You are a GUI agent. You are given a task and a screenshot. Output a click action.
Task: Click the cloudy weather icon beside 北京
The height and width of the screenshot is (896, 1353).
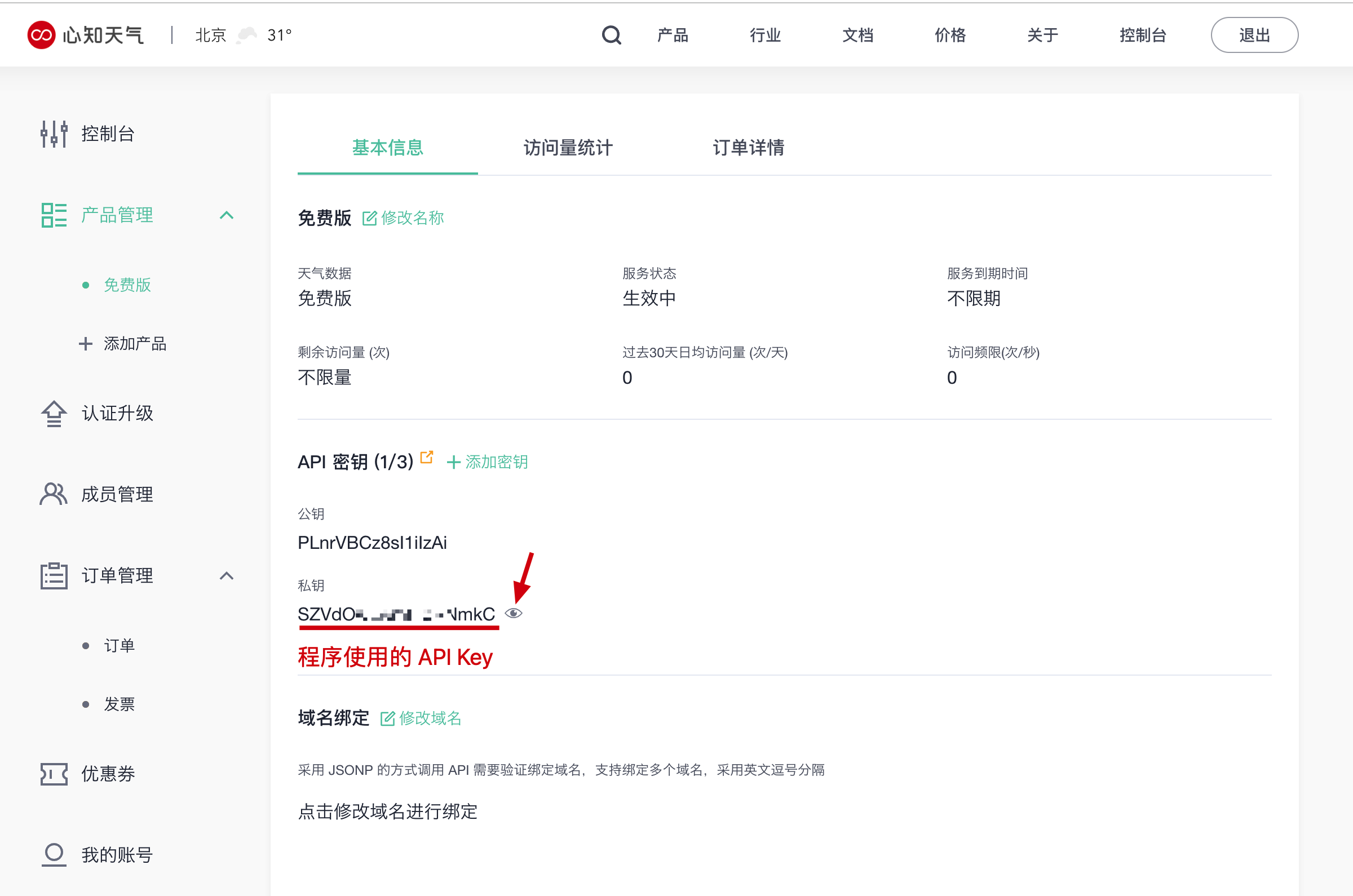coord(247,35)
